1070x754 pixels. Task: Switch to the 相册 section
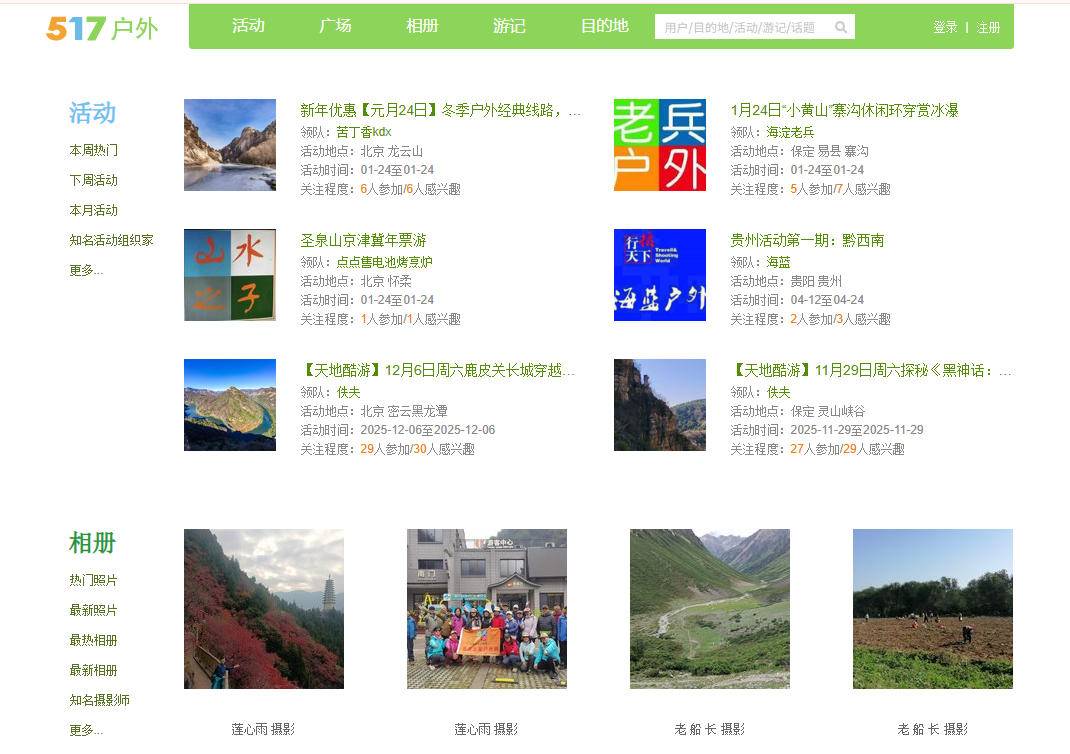tap(422, 26)
